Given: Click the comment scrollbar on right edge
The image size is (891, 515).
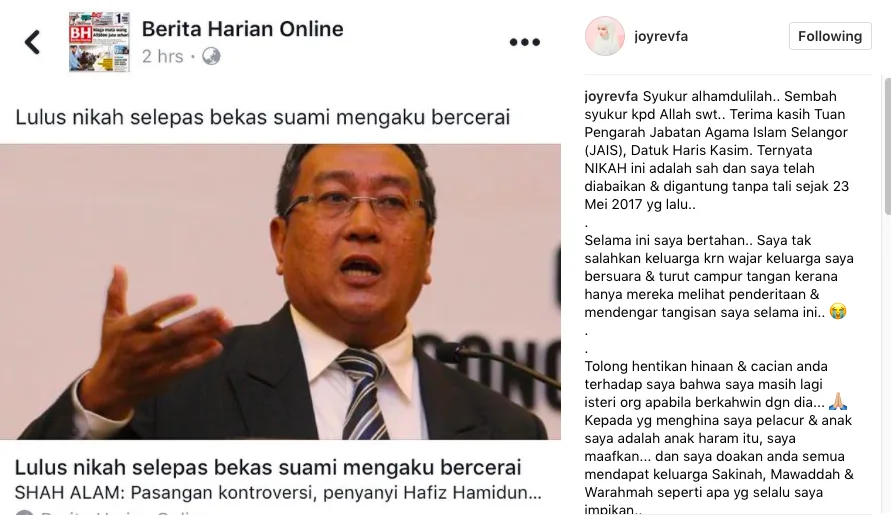Looking at the screenshot, I should 887,146.
